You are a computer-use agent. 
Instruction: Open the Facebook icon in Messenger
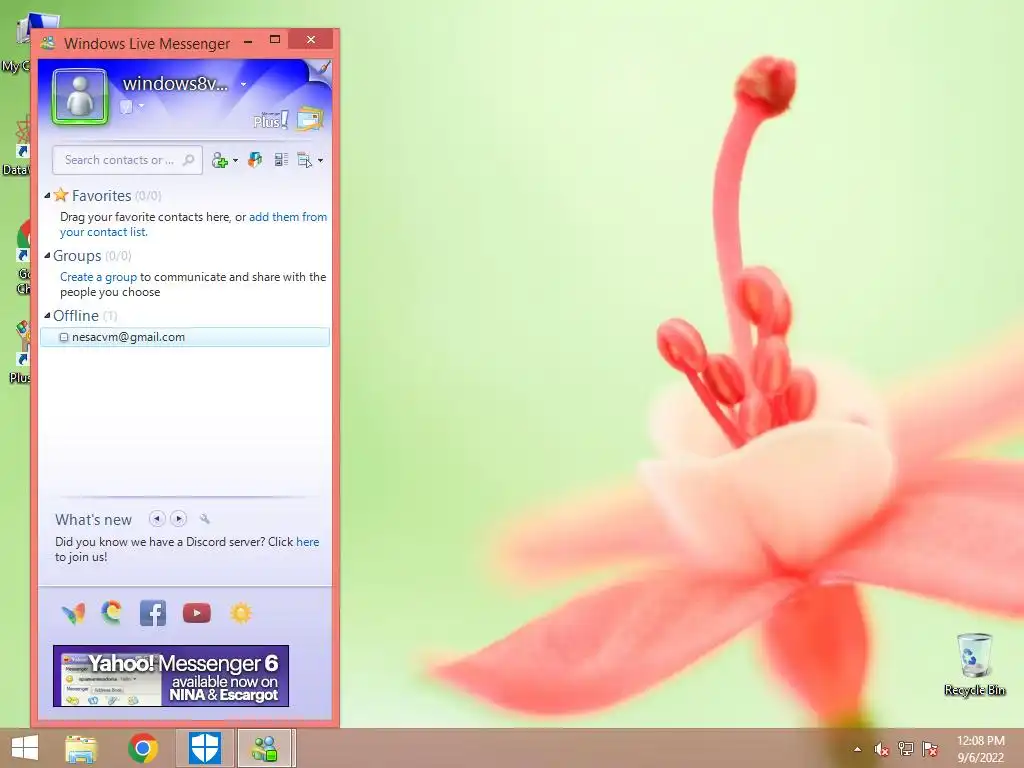pos(153,613)
